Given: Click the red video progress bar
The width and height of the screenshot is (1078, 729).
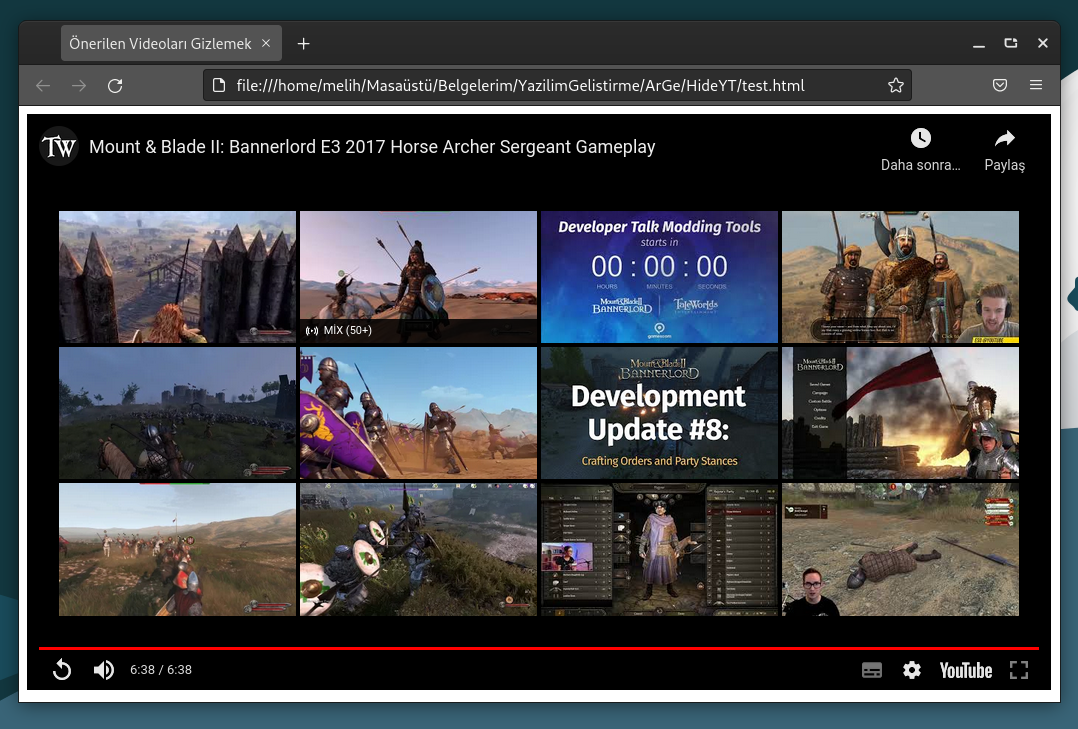Looking at the screenshot, I should (x=539, y=648).
